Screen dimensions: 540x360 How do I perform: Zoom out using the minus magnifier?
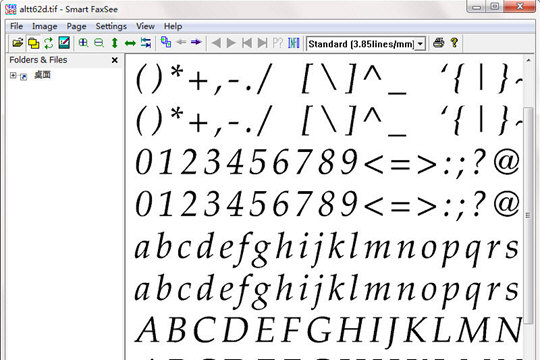(x=99, y=43)
